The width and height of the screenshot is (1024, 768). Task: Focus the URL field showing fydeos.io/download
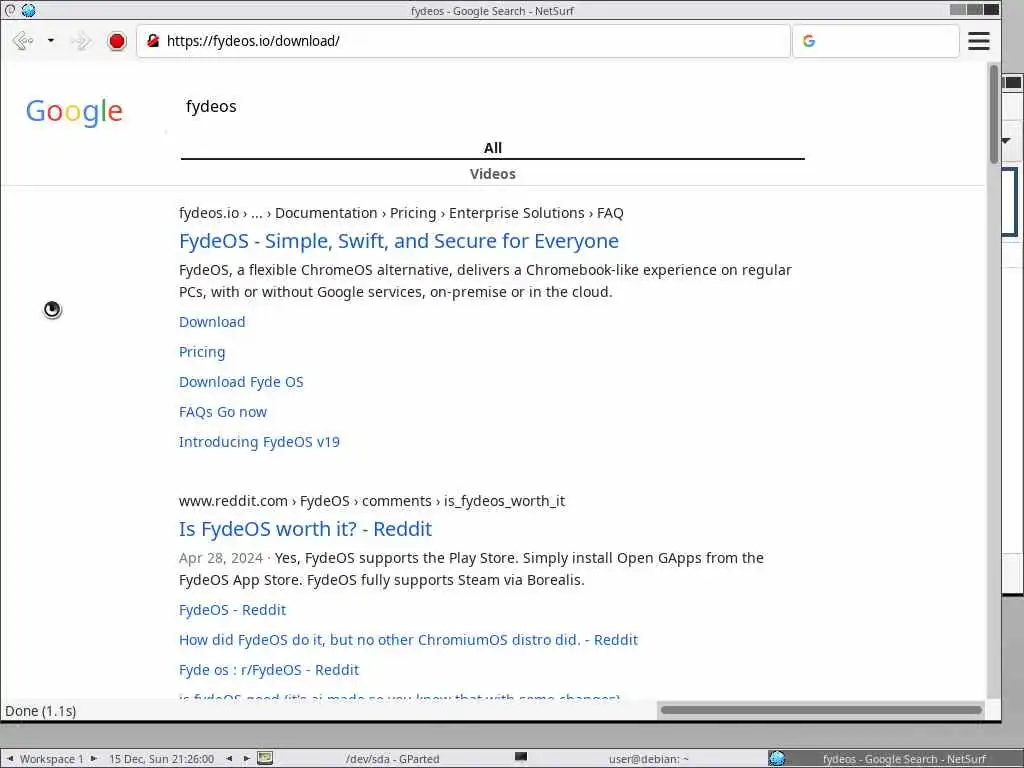(463, 41)
